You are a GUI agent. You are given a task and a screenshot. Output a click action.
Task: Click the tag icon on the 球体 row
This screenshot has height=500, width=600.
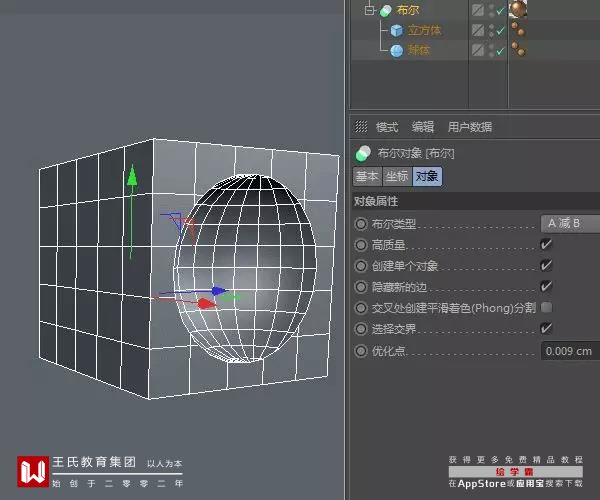(518, 50)
